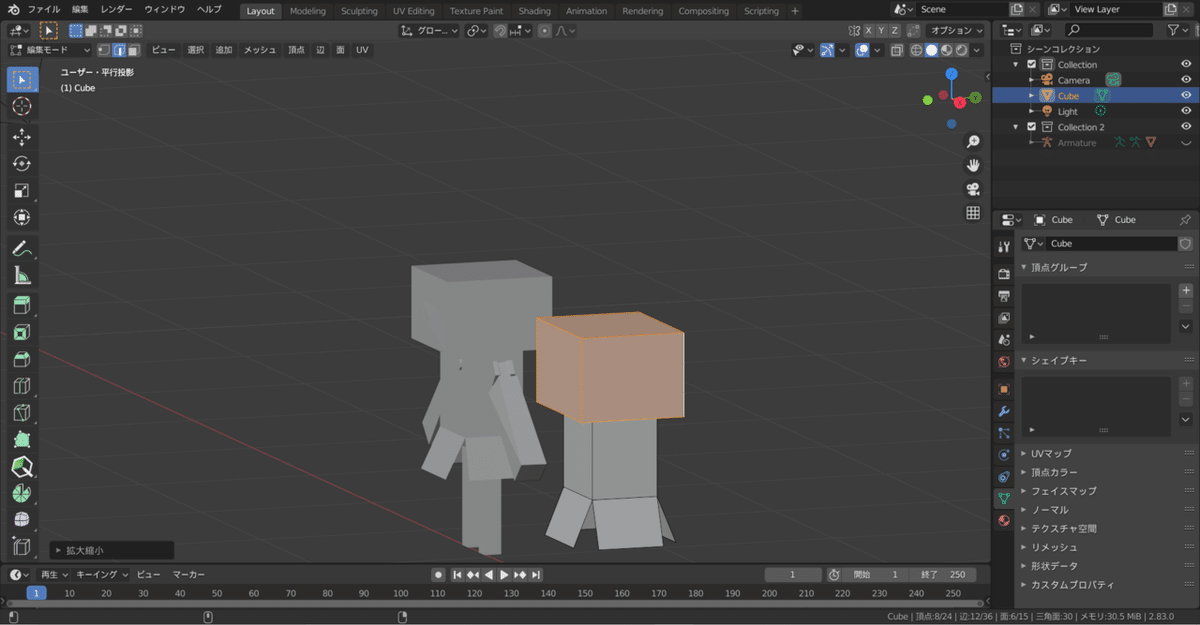Open the shading options dropdown arrow
This screenshot has height=625, width=1200.
(977, 50)
